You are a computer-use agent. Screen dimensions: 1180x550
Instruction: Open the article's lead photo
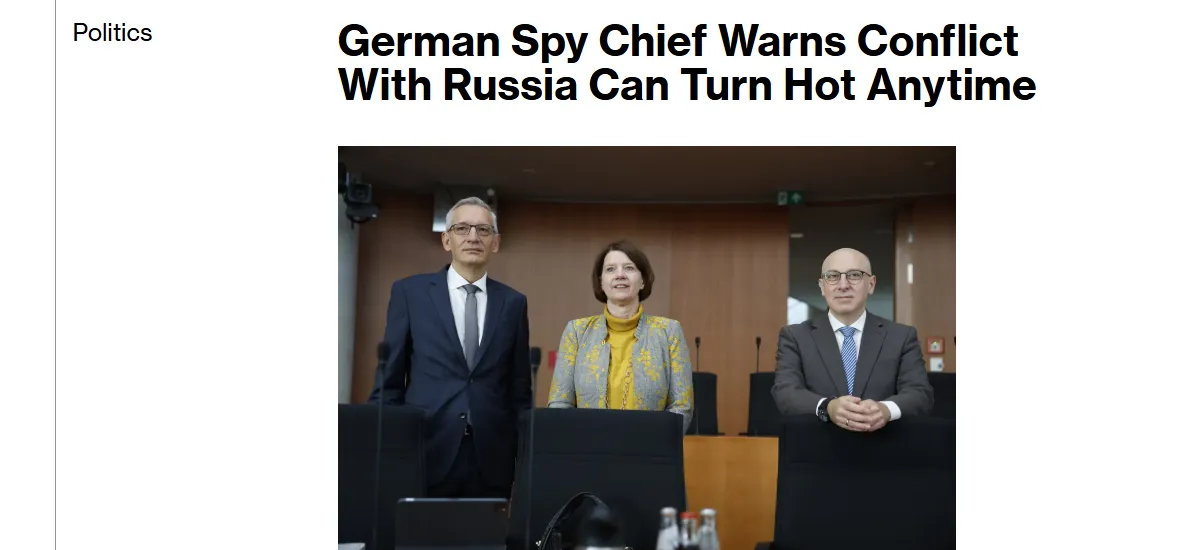(646, 348)
